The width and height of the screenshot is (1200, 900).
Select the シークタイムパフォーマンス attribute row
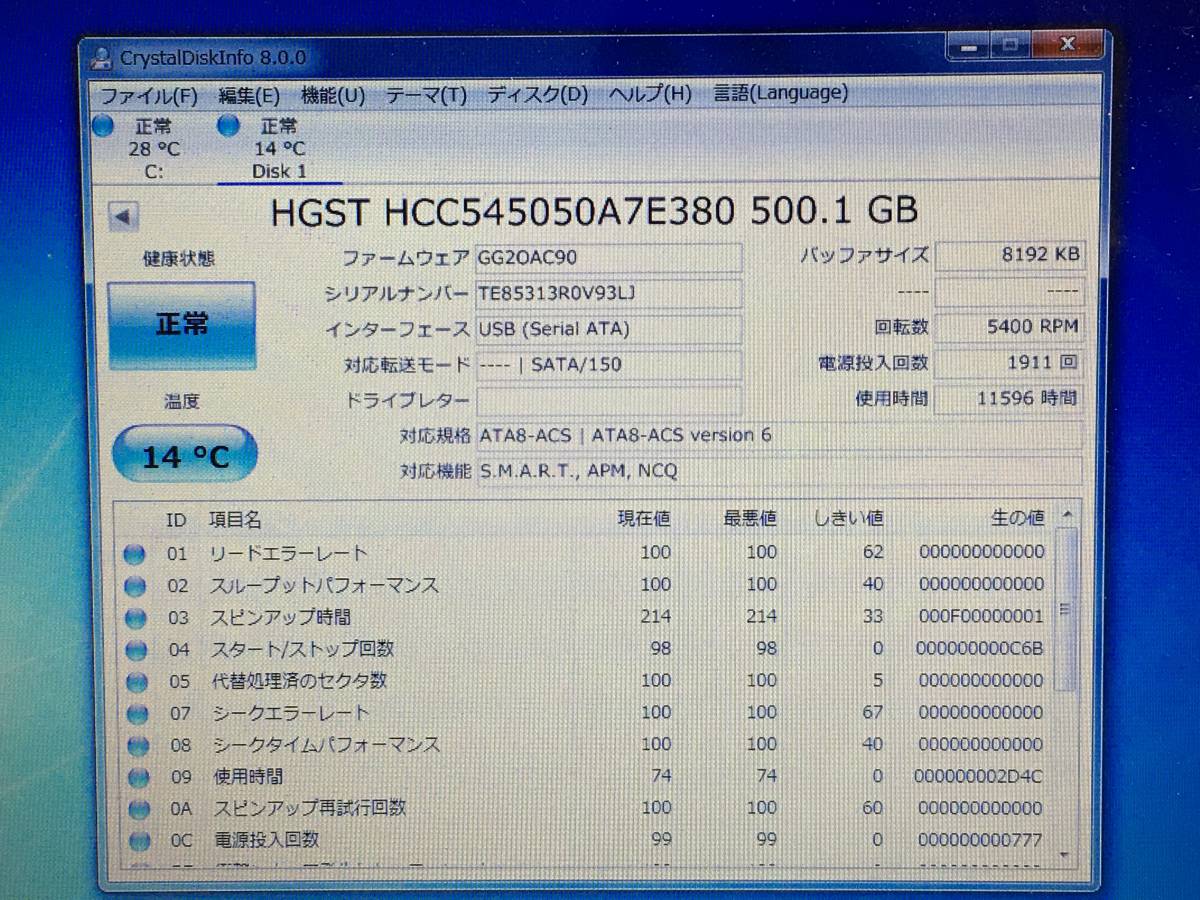585,745
